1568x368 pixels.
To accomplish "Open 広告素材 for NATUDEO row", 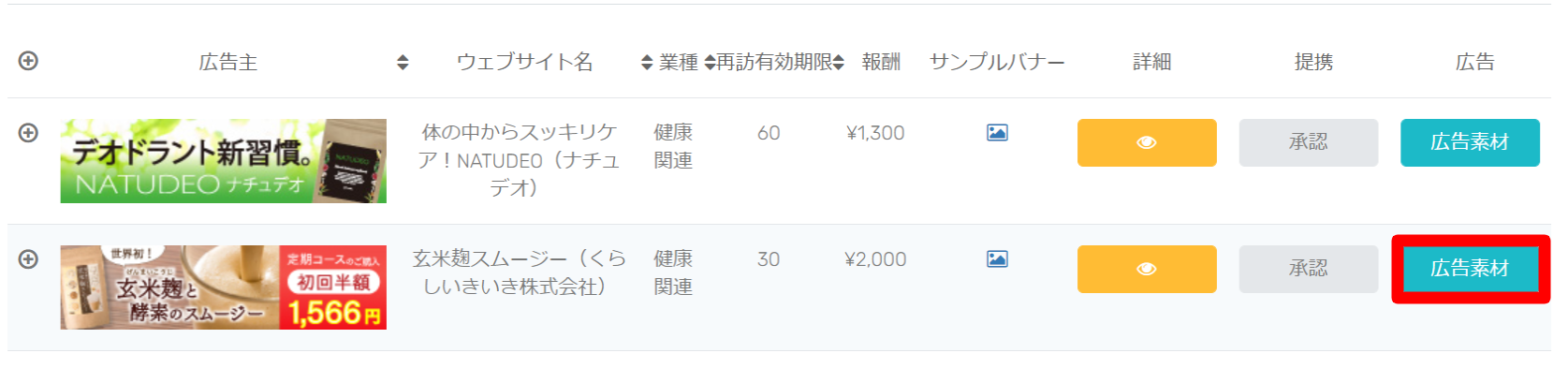I will point(1470,142).
